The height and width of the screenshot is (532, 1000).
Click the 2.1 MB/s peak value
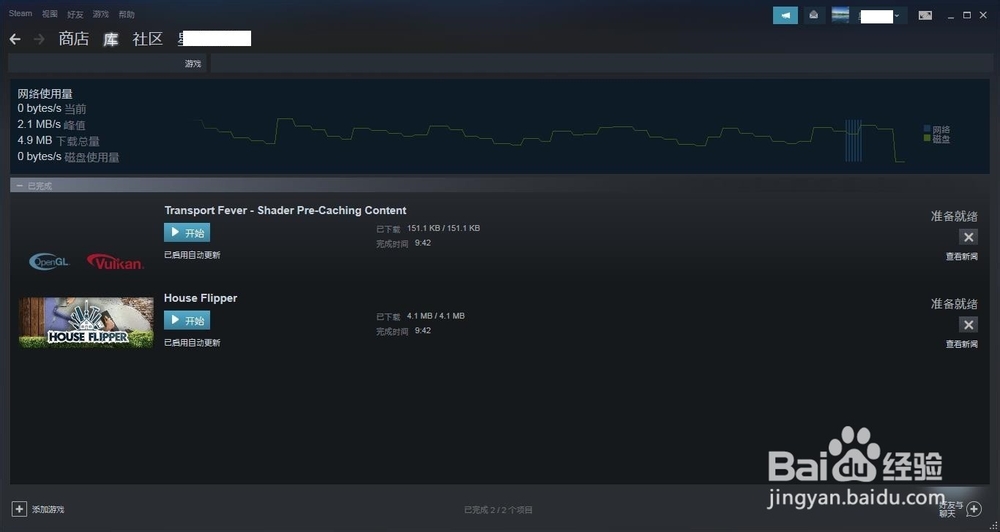coord(39,124)
